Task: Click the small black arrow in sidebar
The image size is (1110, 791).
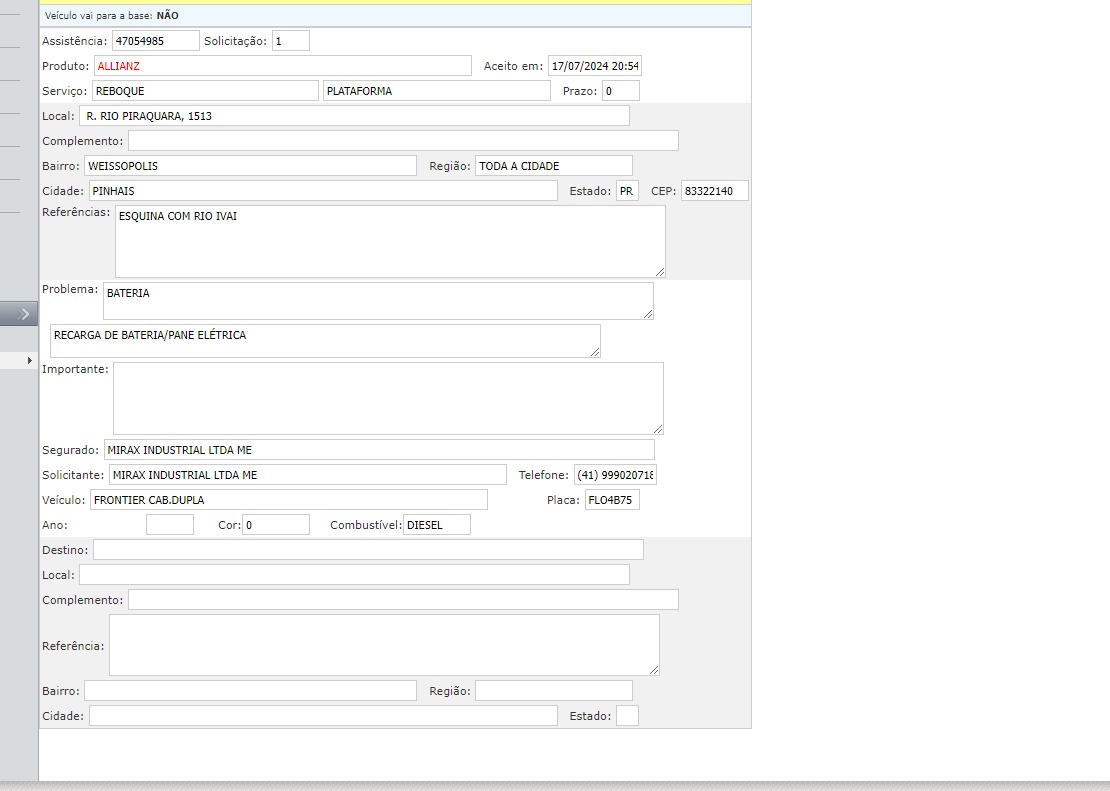Action: [30, 360]
